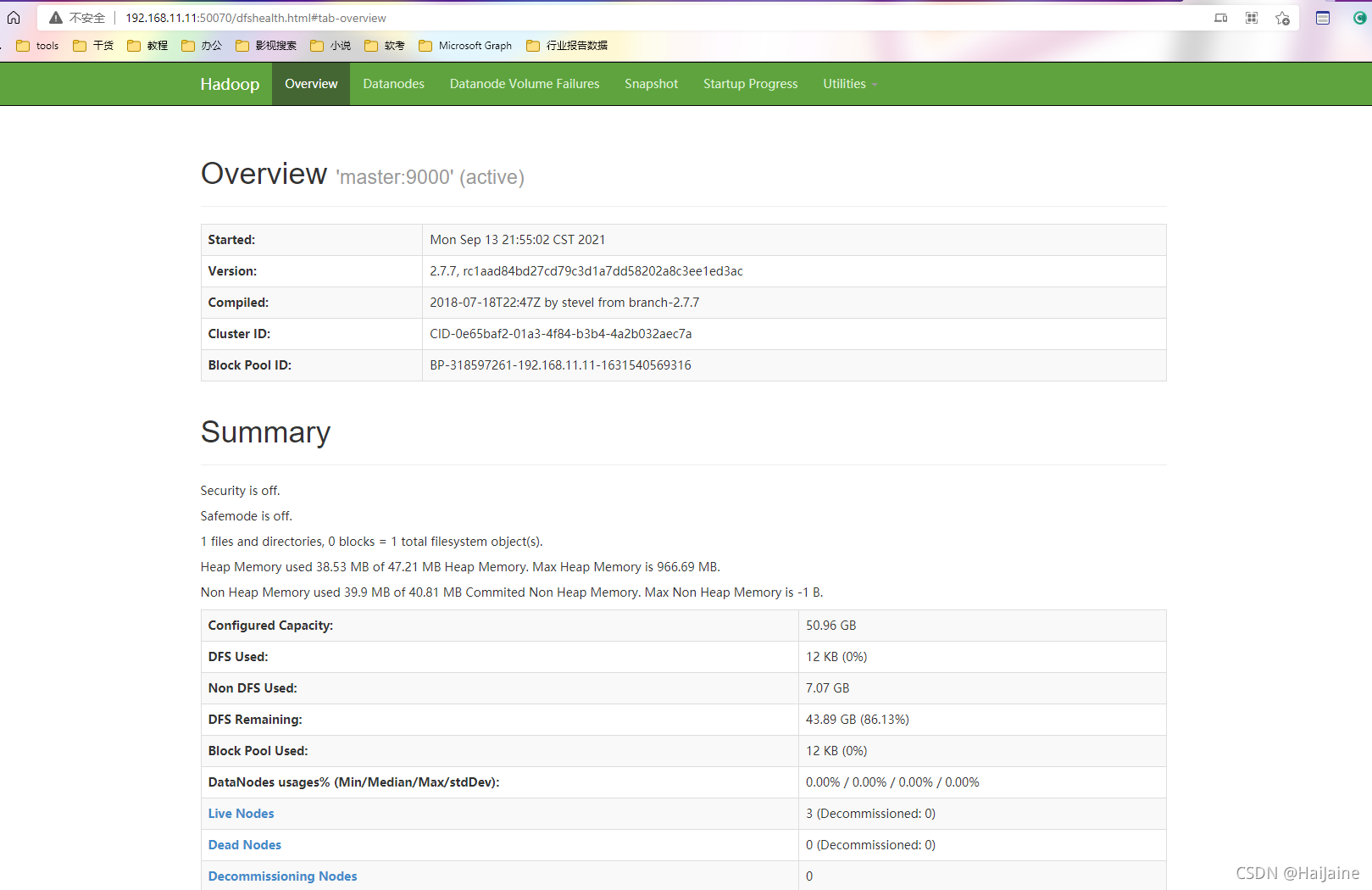Viewport: 1372px width, 890px height.
Task: Click the 'master:9000' (active) heading text
Action: 430,177
